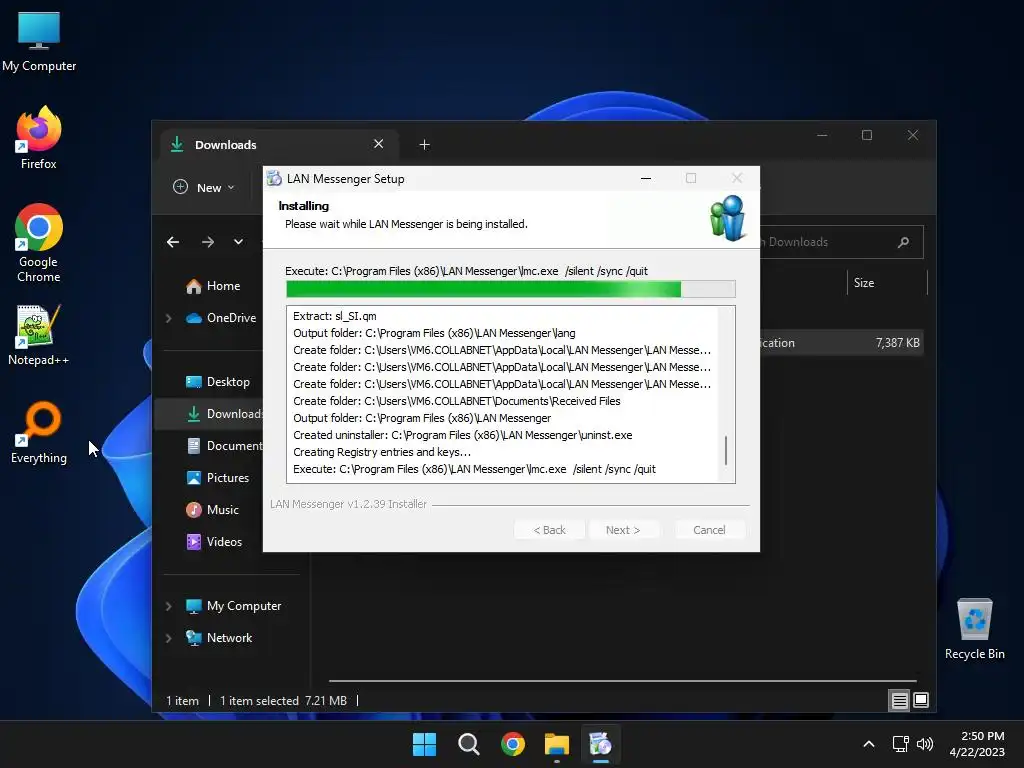Open the Recycle Bin
This screenshot has height=768, width=1024.
click(974, 629)
